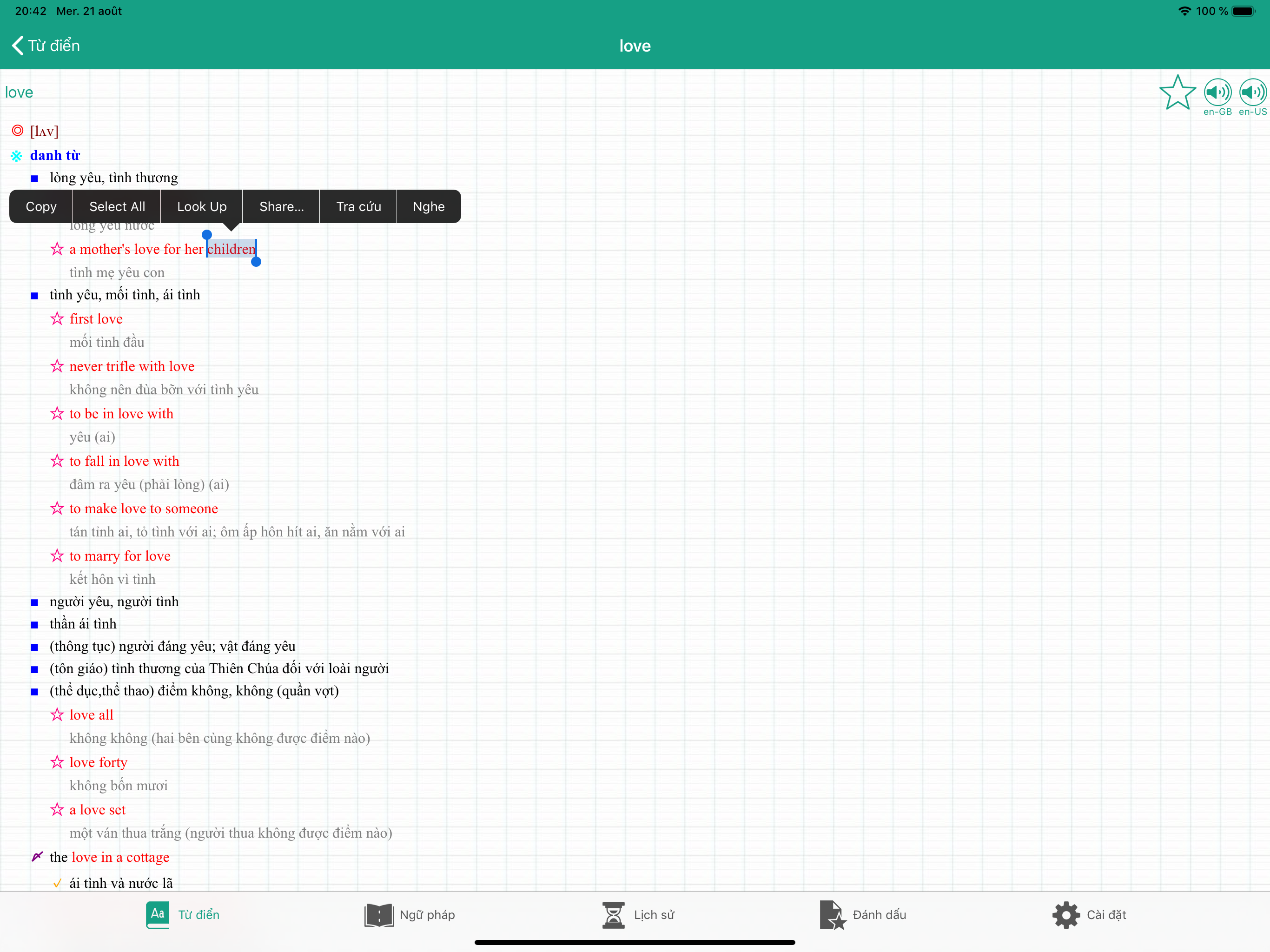The image size is (1270, 952).
Task: Tap the phrase 'a love set'
Action: pos(98,810)
